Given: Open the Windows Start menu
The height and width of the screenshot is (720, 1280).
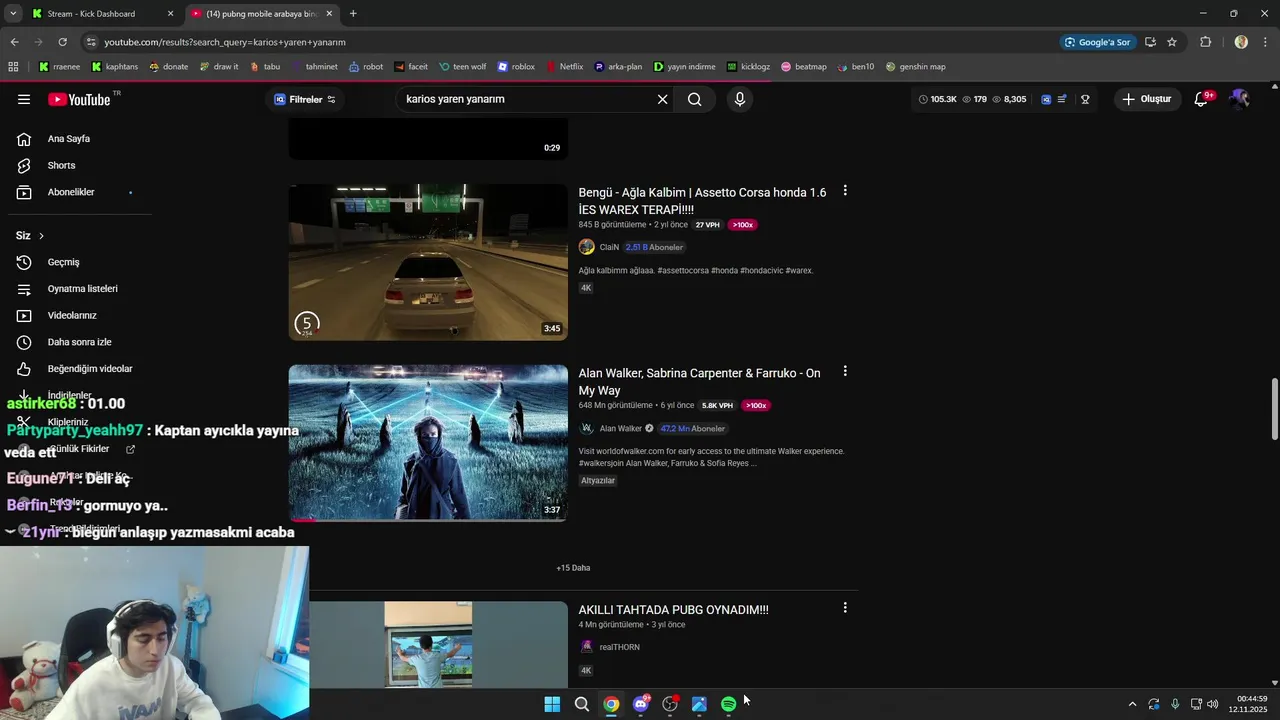Looking at the screenshot, I should click(552, 704).
